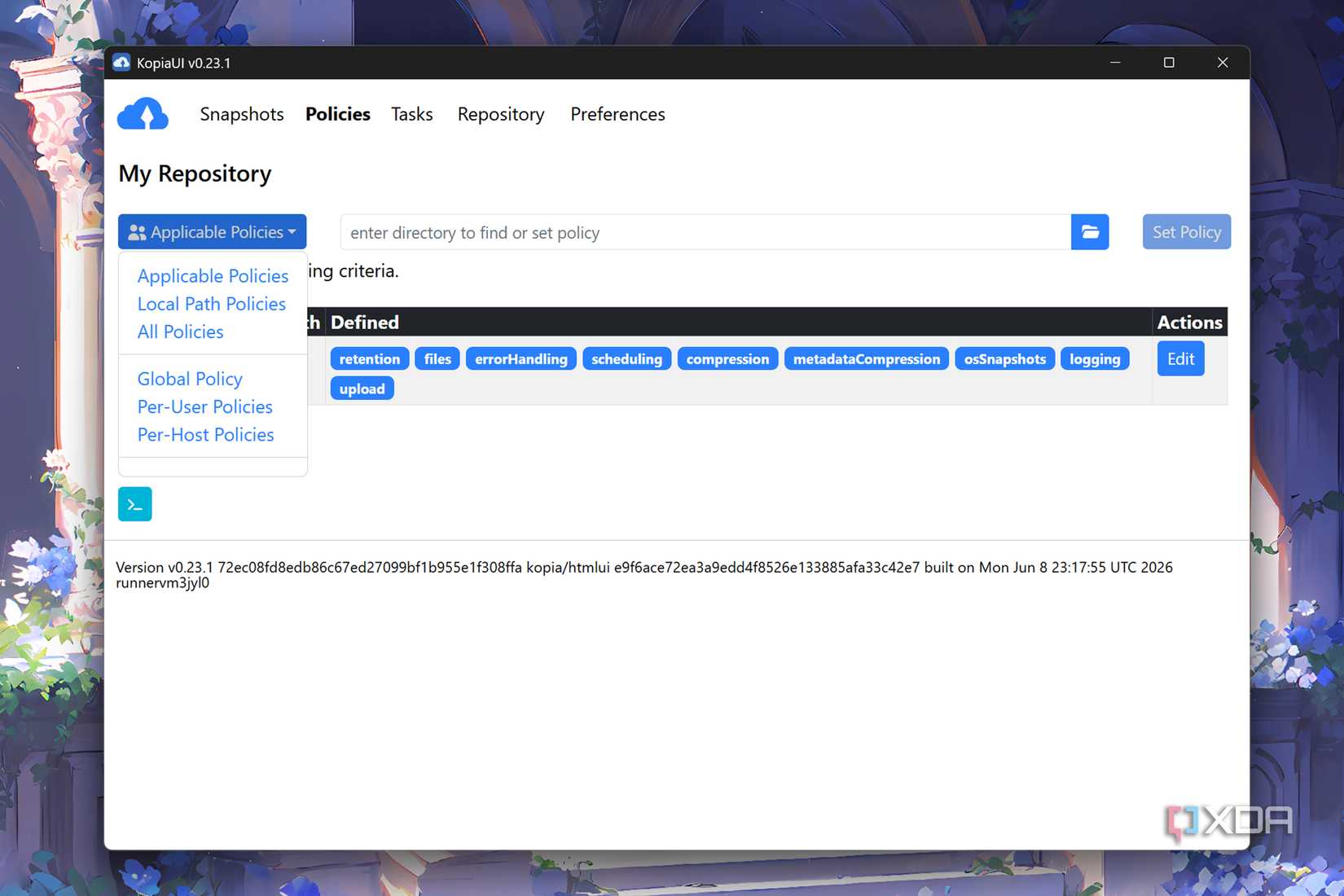The width and height of the screenshot is (1344, 896).
Task: Select Per-Host Policies option
Action: pos(205,434)
